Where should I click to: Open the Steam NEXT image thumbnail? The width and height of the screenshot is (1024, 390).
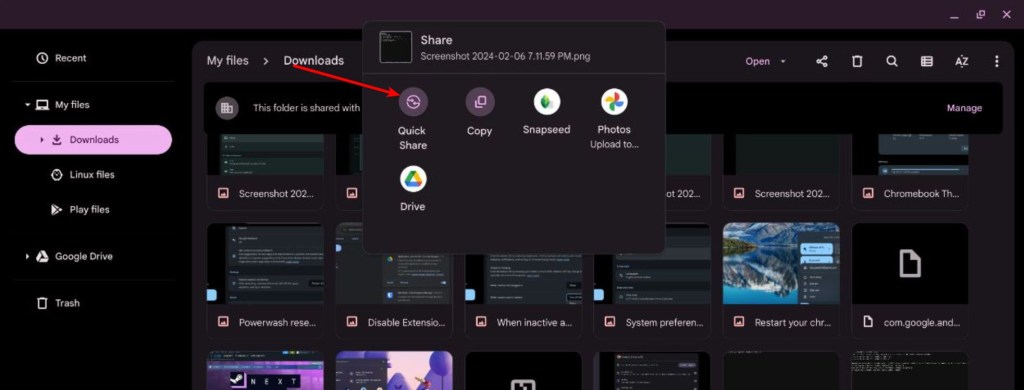pyautogui.click(x=265, y=370)
